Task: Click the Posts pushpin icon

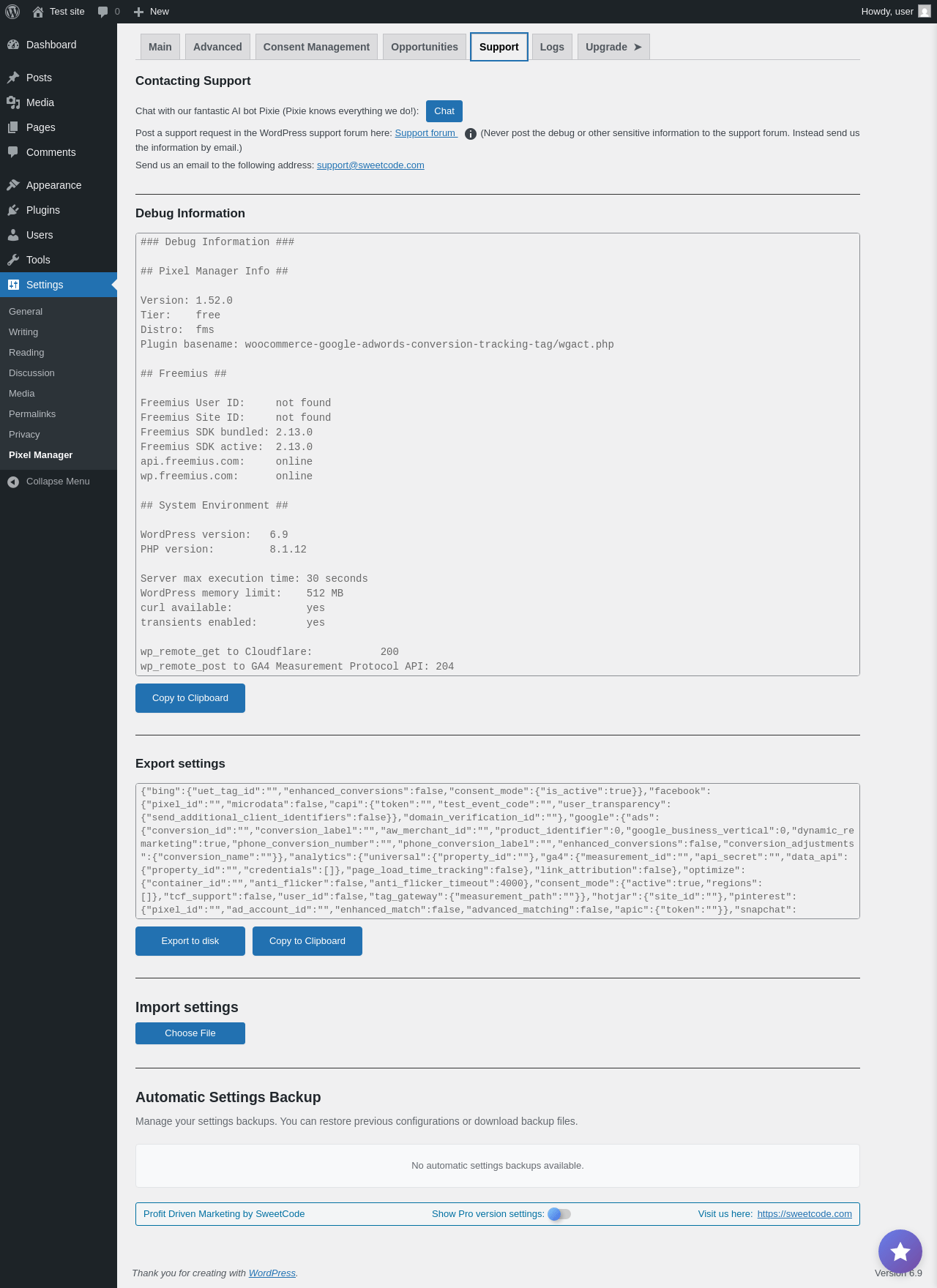Action: [13, 78]
